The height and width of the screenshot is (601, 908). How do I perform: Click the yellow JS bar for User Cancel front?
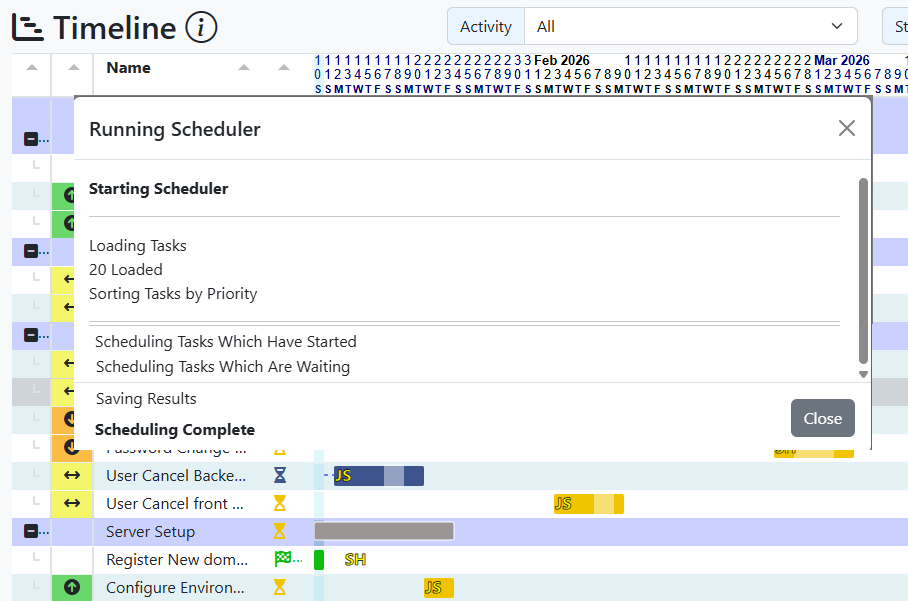(x=588, y=503)
